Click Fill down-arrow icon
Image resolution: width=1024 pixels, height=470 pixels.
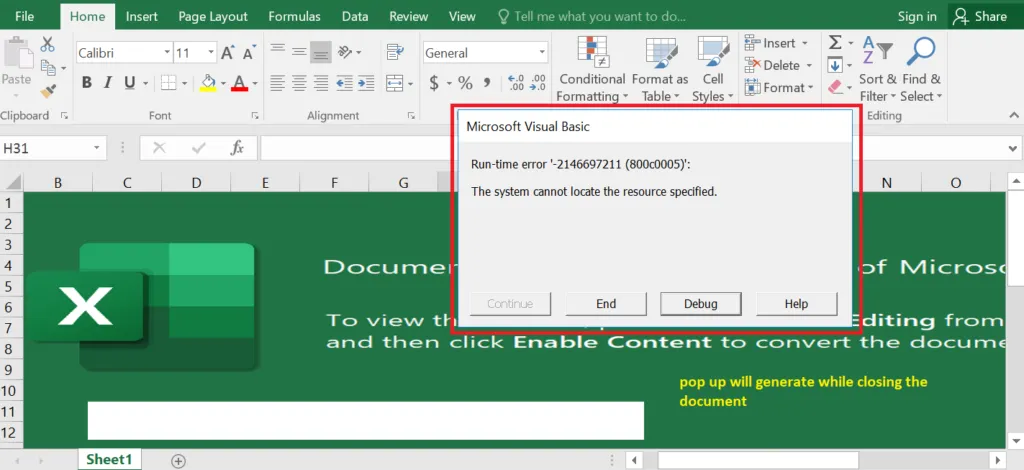tap(835, 65)
